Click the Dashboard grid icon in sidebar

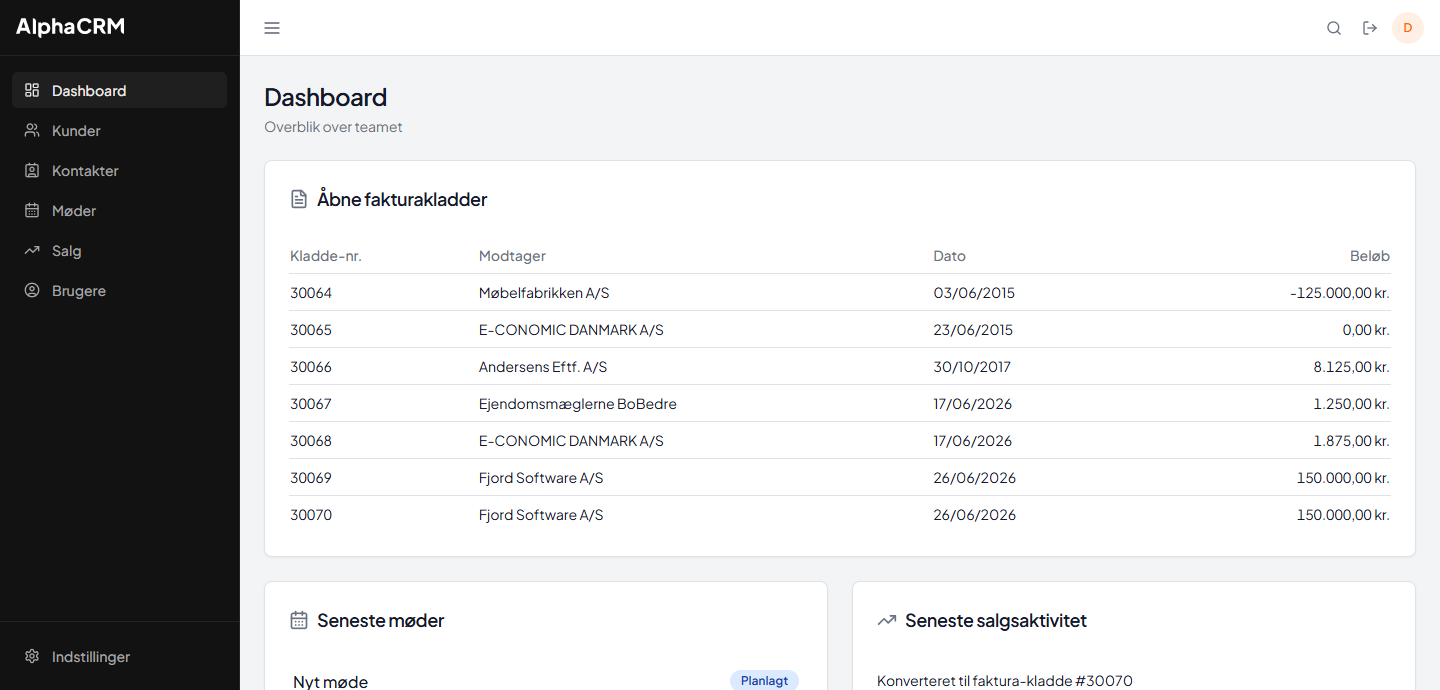(32, 90)
